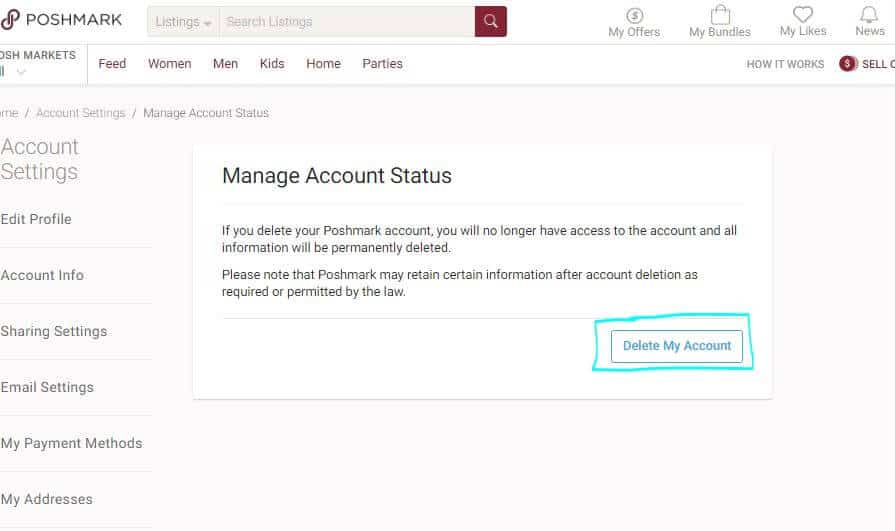Click the red search magnifier button
The height and width of the screenshot is (531, 895).
pos(490,21)
